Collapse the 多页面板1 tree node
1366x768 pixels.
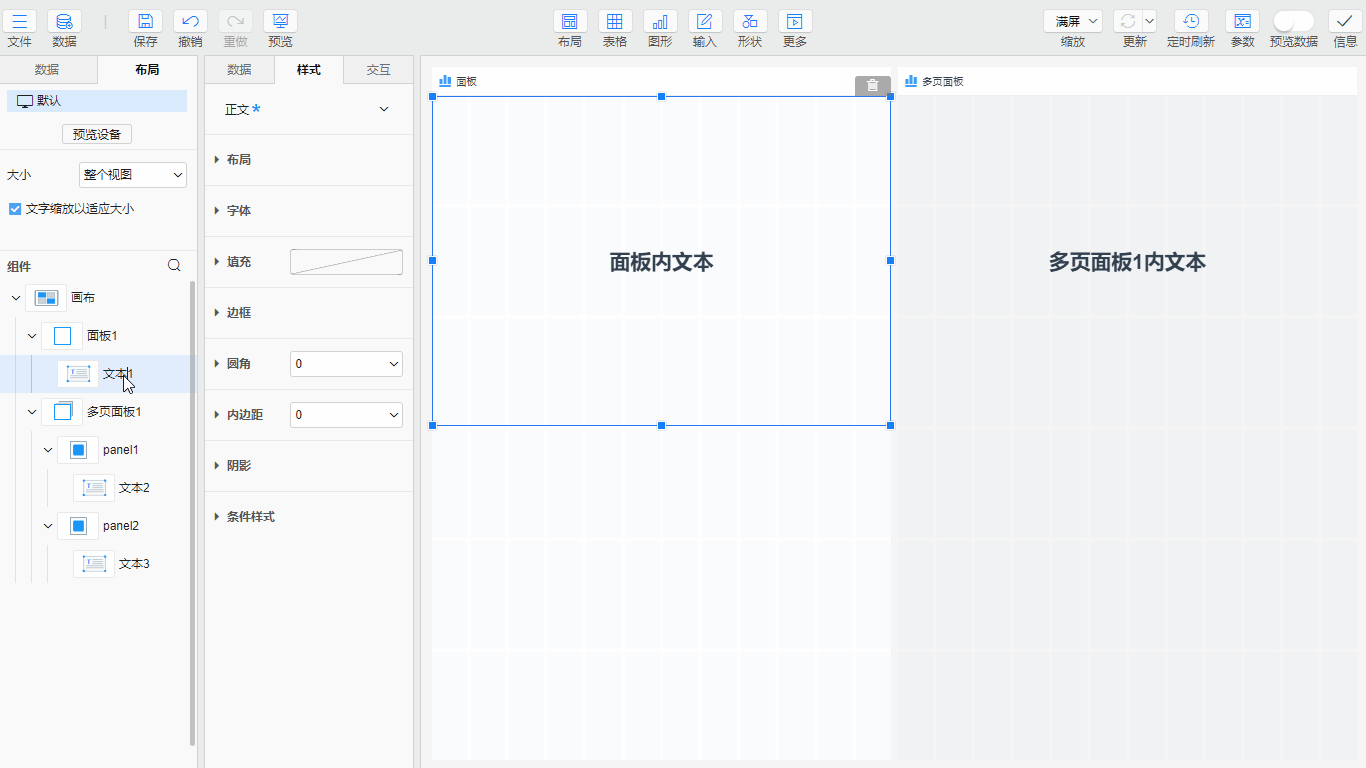coord(32,412)
